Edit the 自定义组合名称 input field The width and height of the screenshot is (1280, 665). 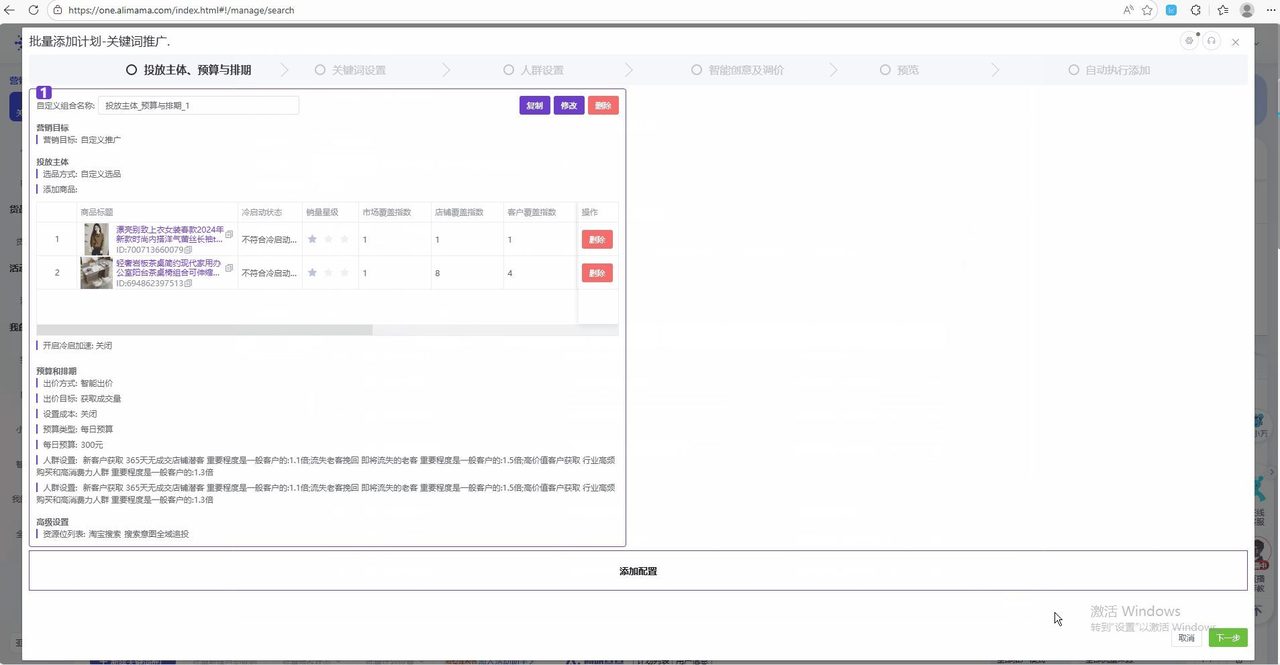tap(198, 105)
